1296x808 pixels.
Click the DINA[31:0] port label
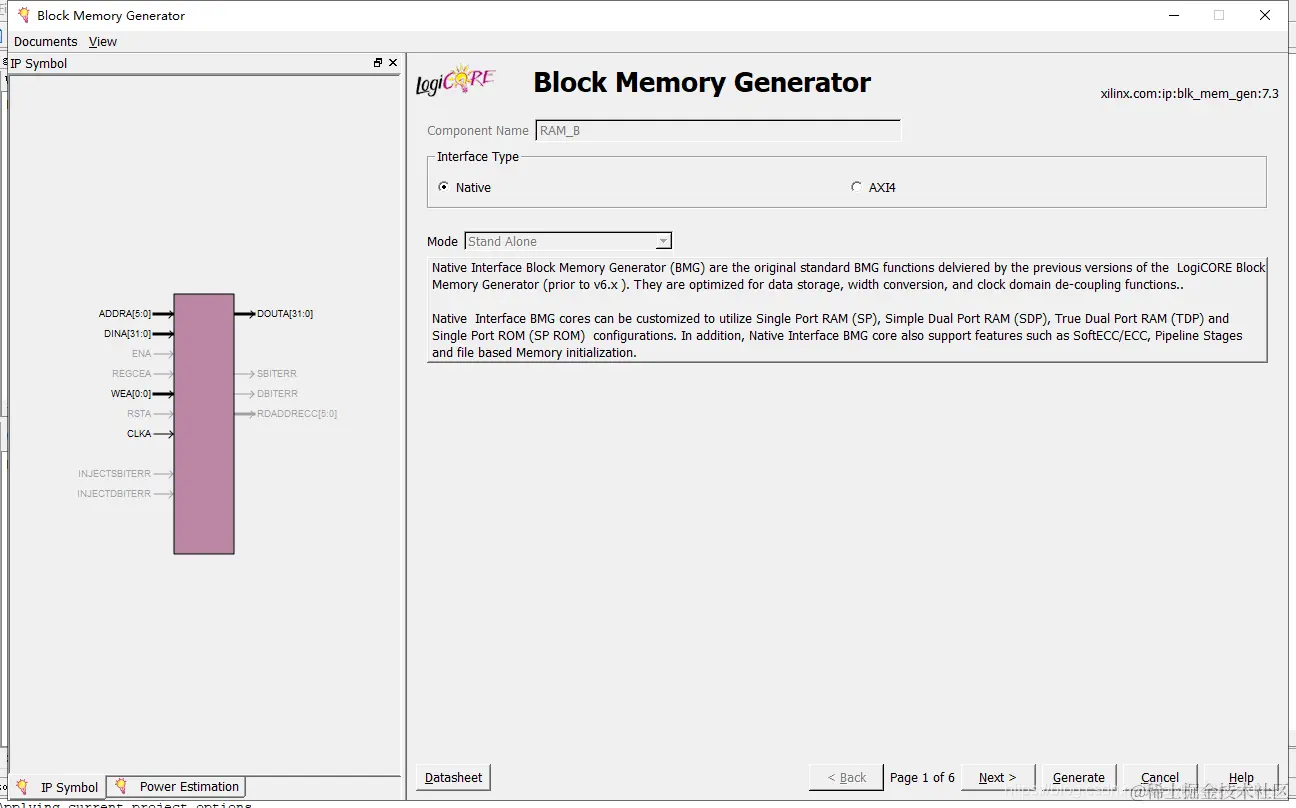click(128, 334)
